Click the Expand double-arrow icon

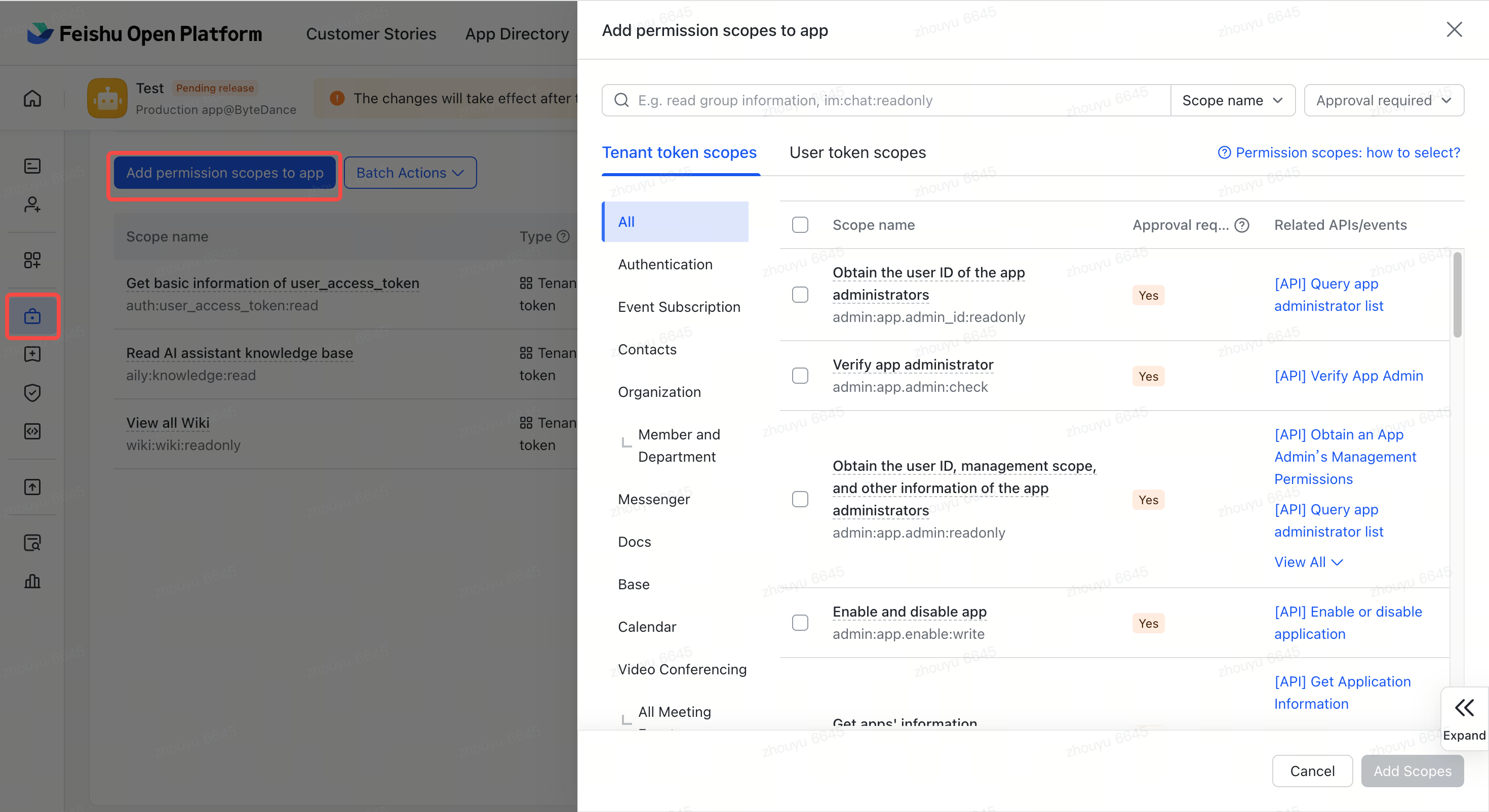(1464, 707)
